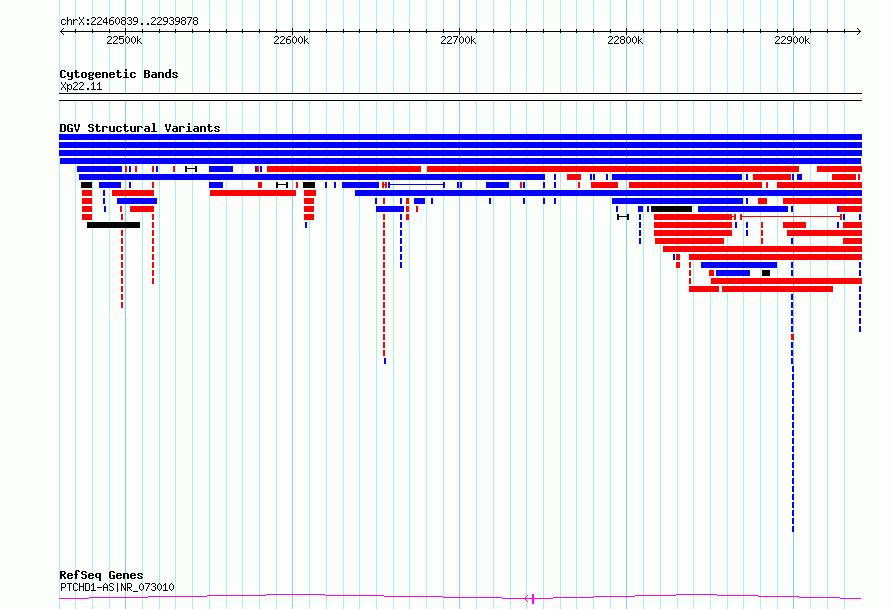The height and width of the screenshot is (609, 890).
Task: Select the long blue bar from 22472k to 22752k
Action: click(312, 178)
